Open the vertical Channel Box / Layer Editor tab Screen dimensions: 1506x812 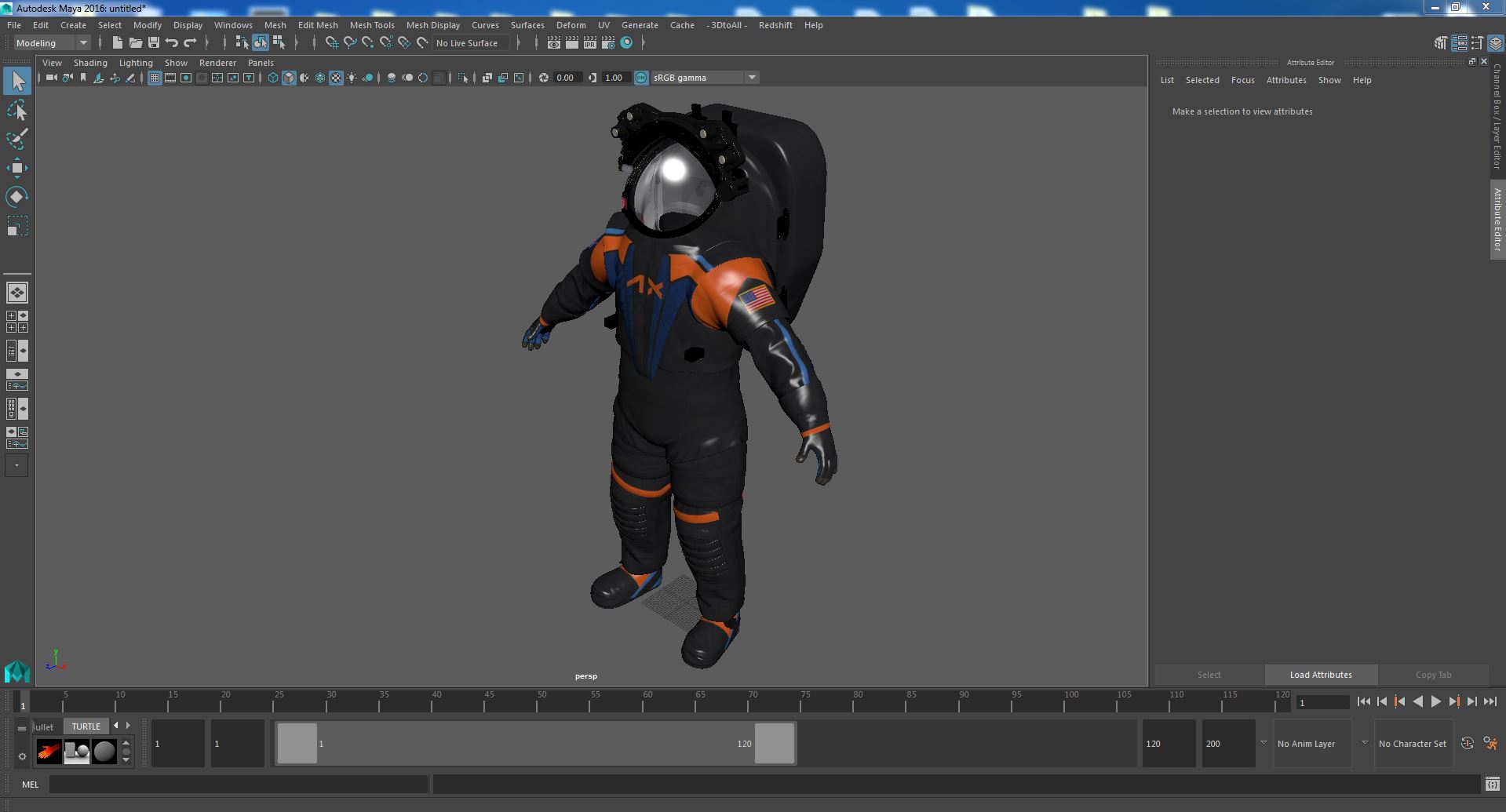coord(1497,117)
